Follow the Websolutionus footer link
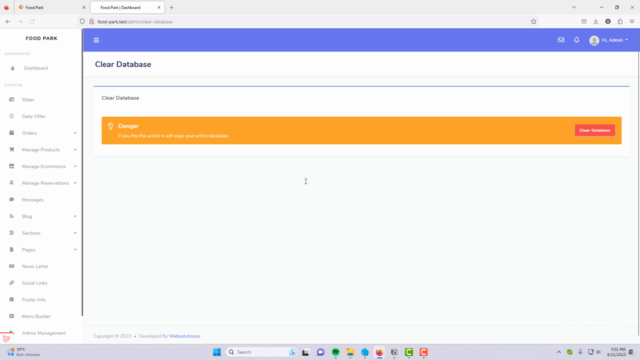This screenshot has width=640, height=360. [x=184, y=336]
